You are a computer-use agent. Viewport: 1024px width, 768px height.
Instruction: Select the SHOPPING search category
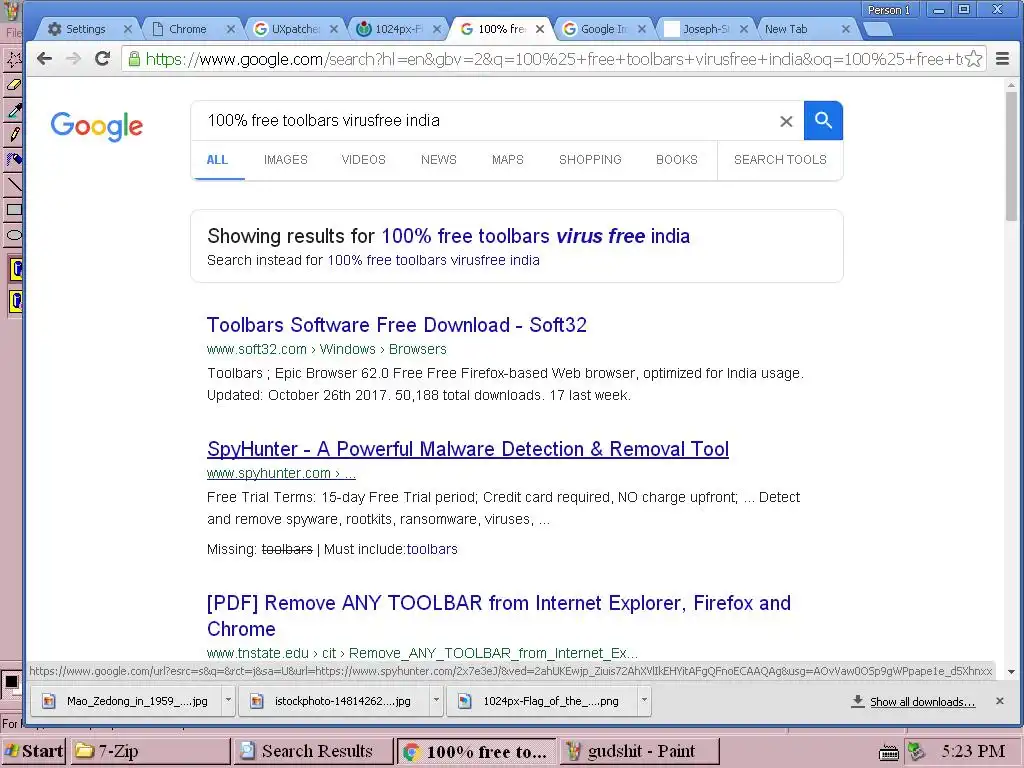coord(590,159)
